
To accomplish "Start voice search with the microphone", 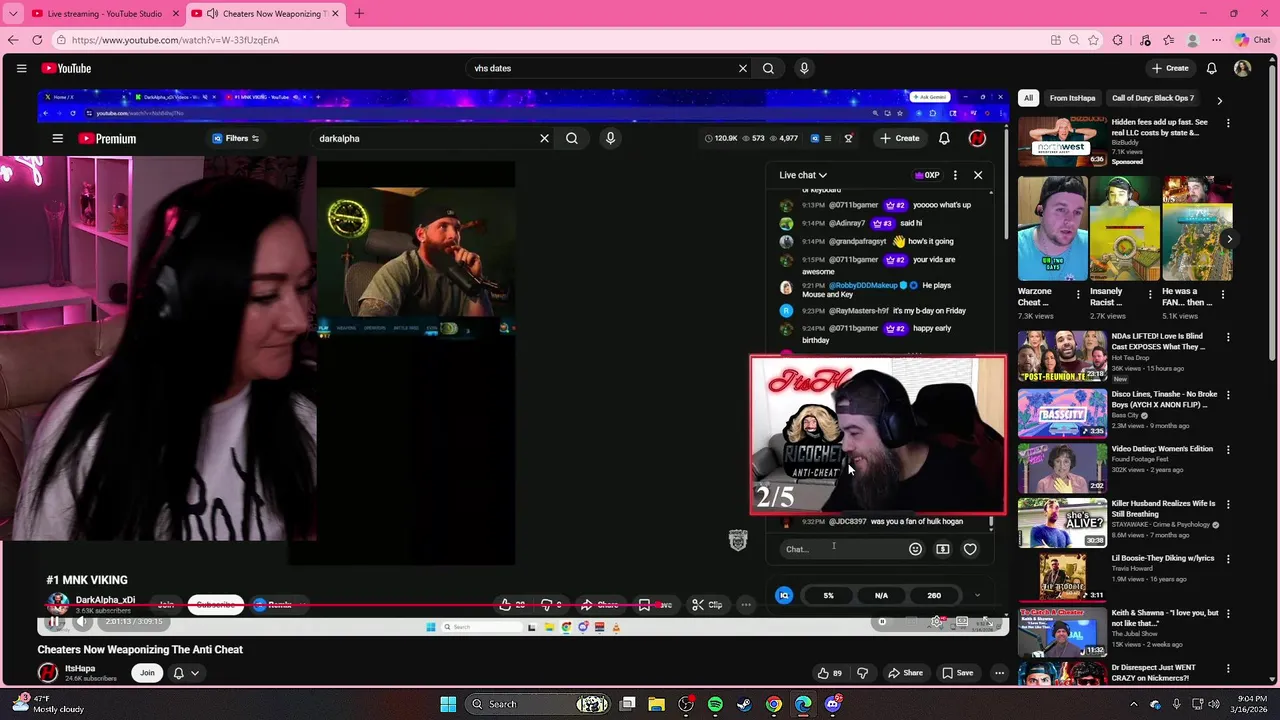I will [804, 68].
